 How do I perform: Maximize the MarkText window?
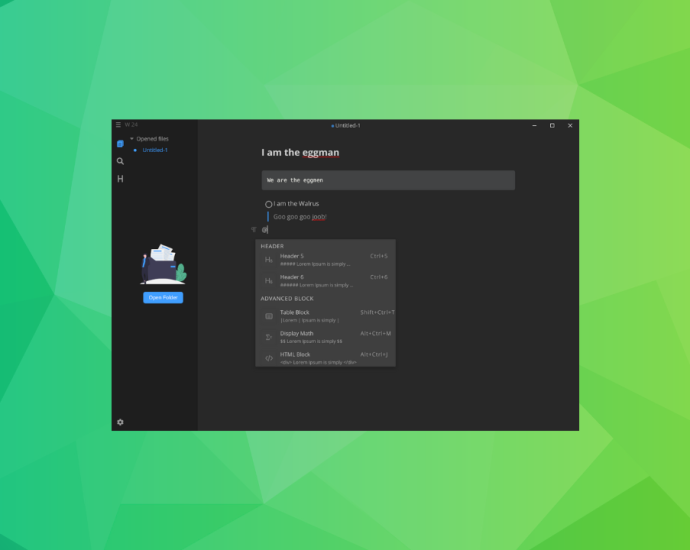pos(551,125)
